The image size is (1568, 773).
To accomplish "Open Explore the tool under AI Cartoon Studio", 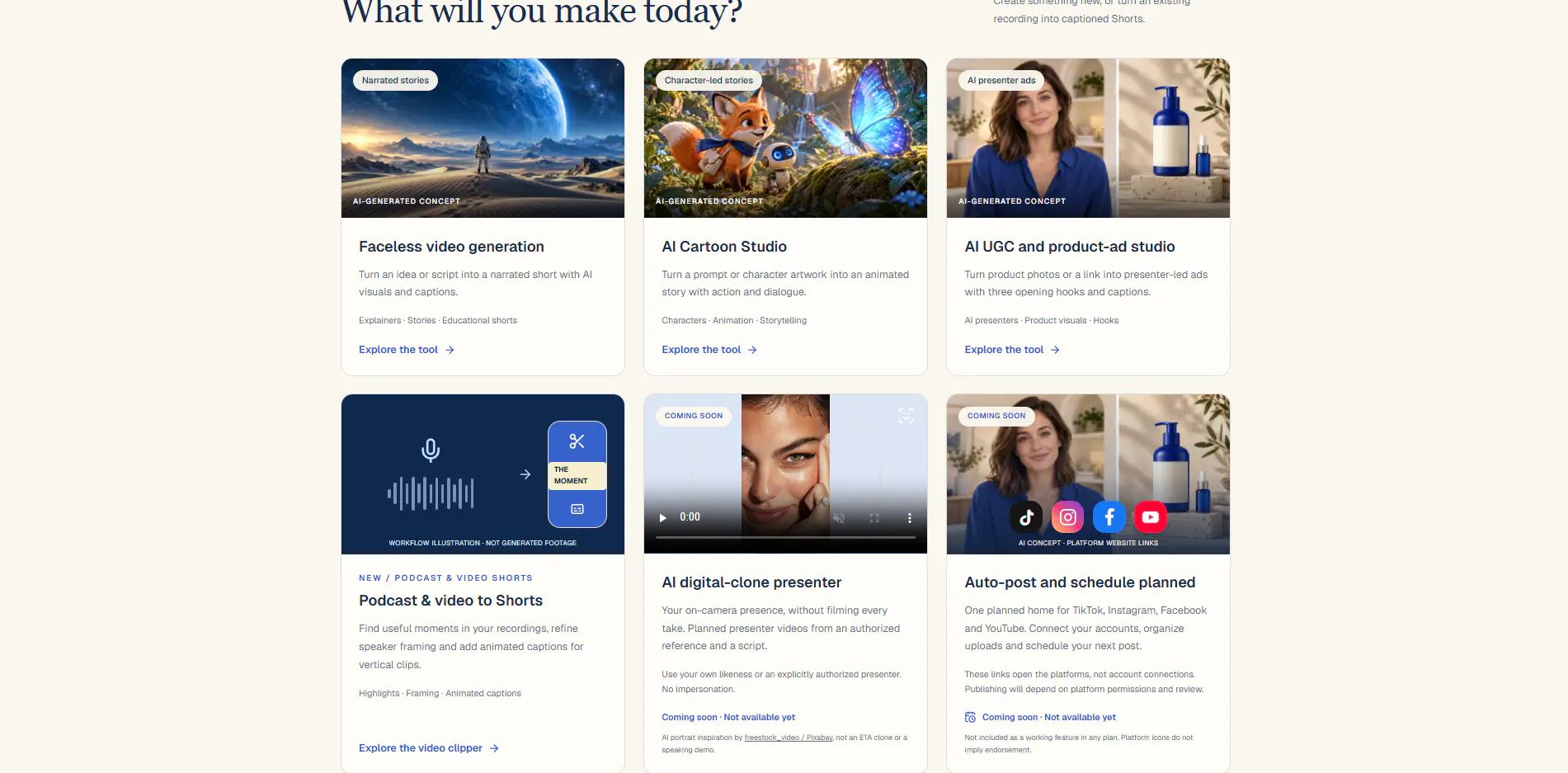I will pyautogui.click(x=709, y=350).
